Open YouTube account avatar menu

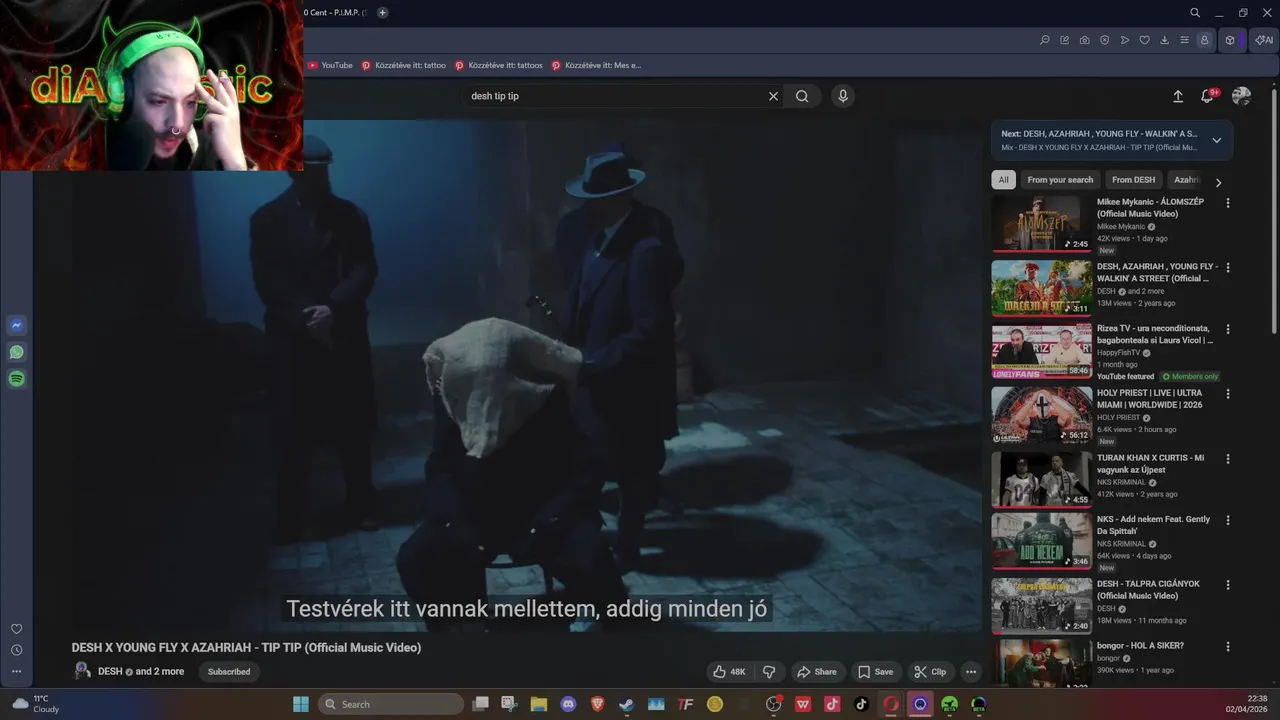pos(1241,96)
